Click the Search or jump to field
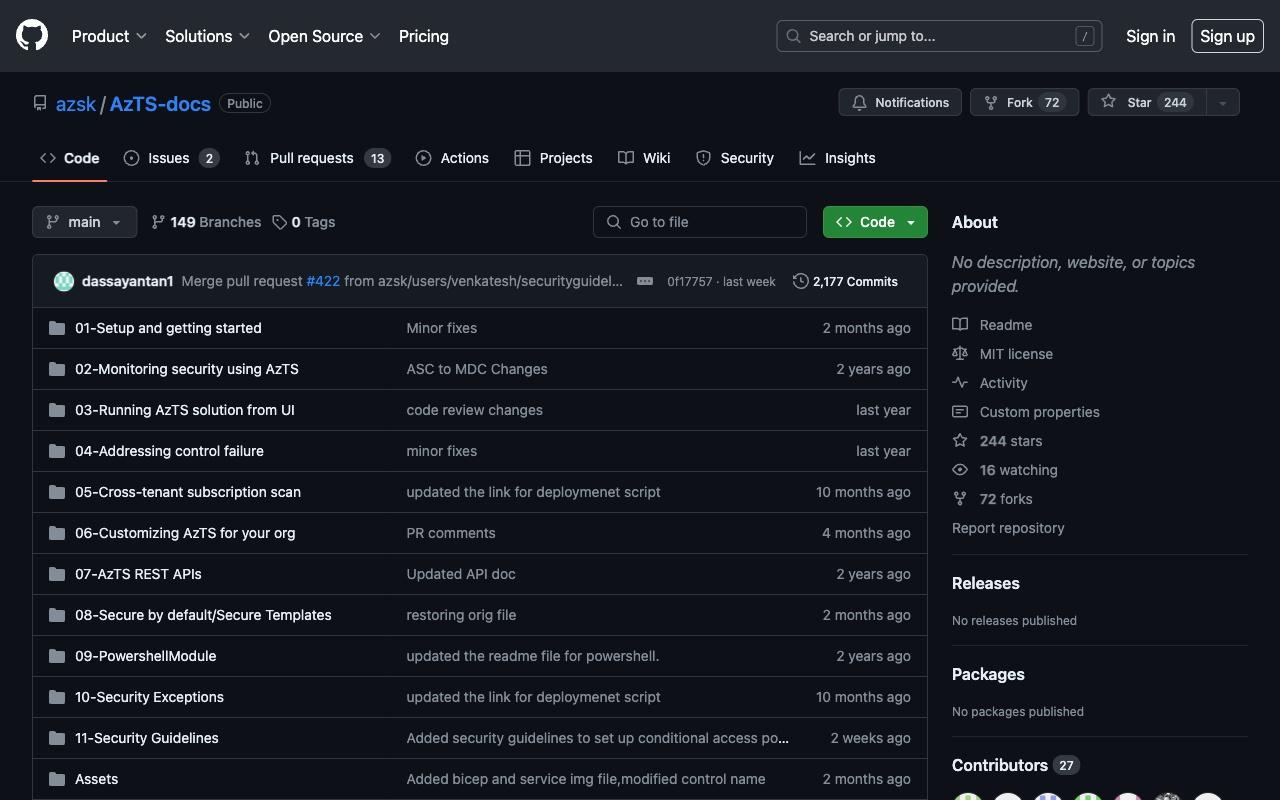This screenshot has width=1280, height=800. 939,36
